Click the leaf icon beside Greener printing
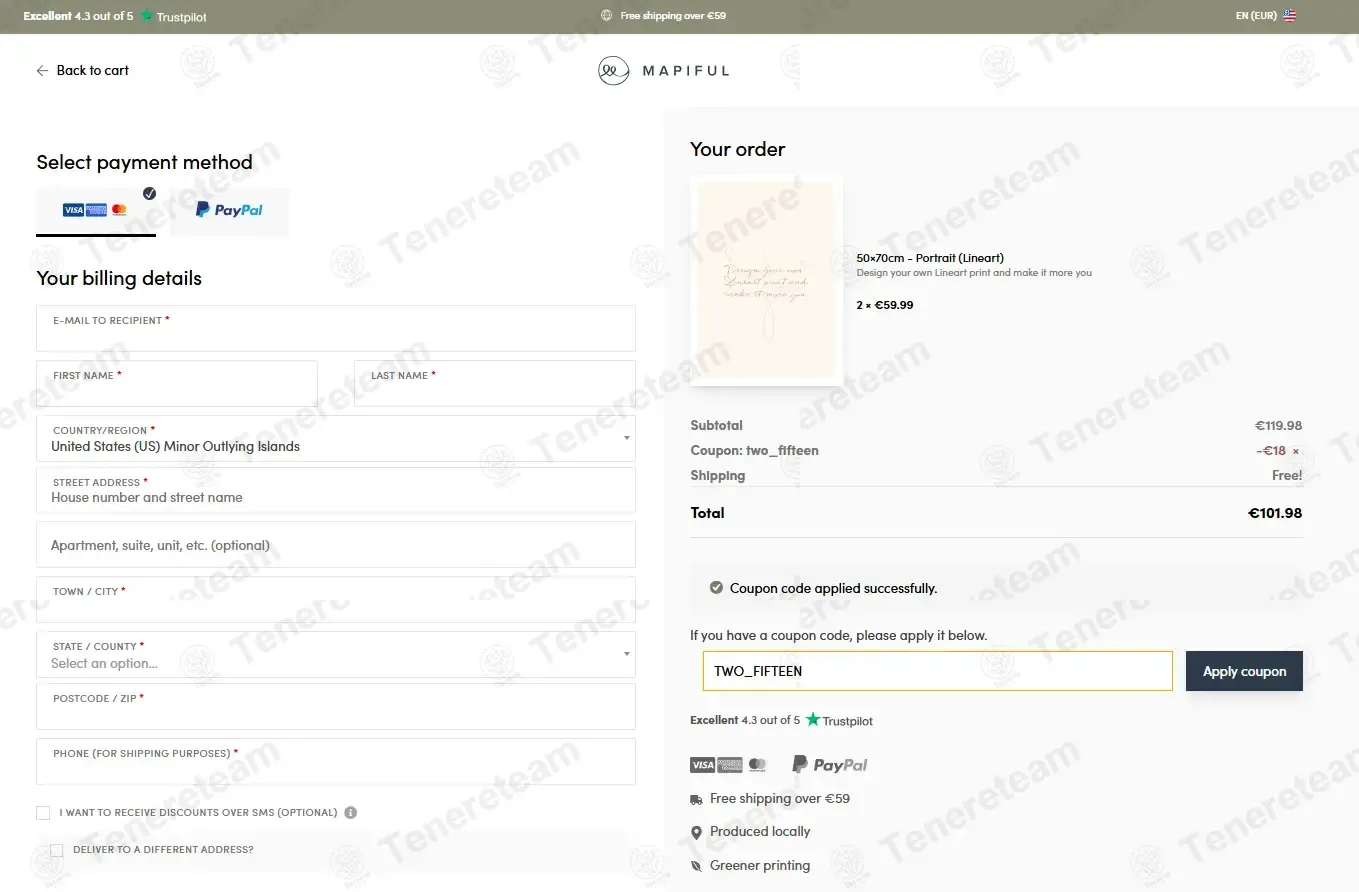The width and height of the screenshot is (1359, 892). click(696, 866)
